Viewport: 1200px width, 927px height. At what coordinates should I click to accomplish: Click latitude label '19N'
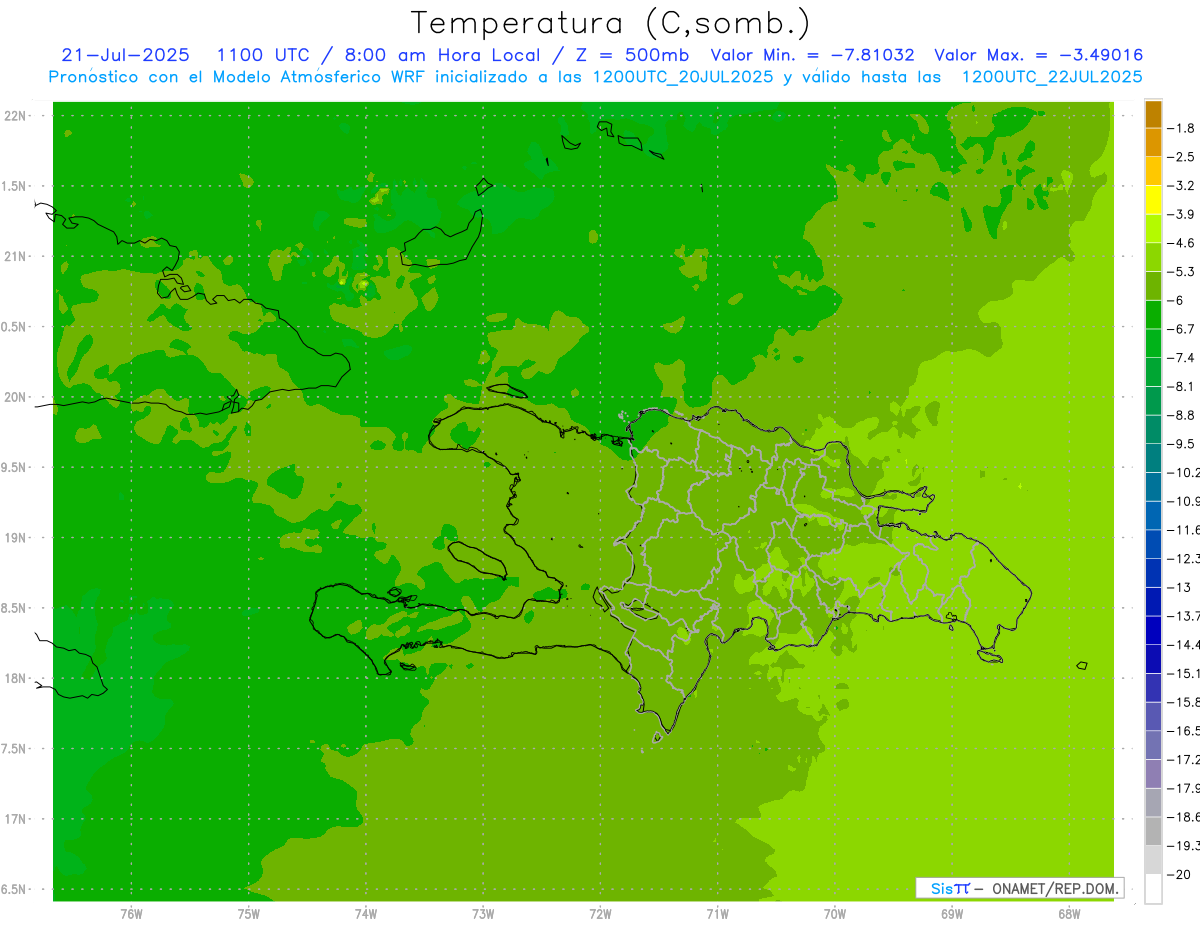pyautogui.click(x=16, y=537)
